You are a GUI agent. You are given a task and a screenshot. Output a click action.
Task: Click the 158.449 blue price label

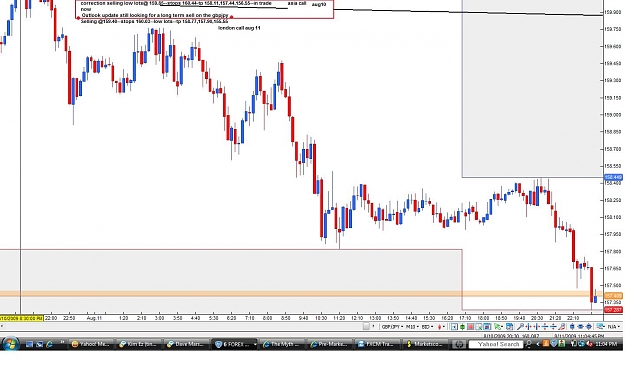click(x=613, y=177)
